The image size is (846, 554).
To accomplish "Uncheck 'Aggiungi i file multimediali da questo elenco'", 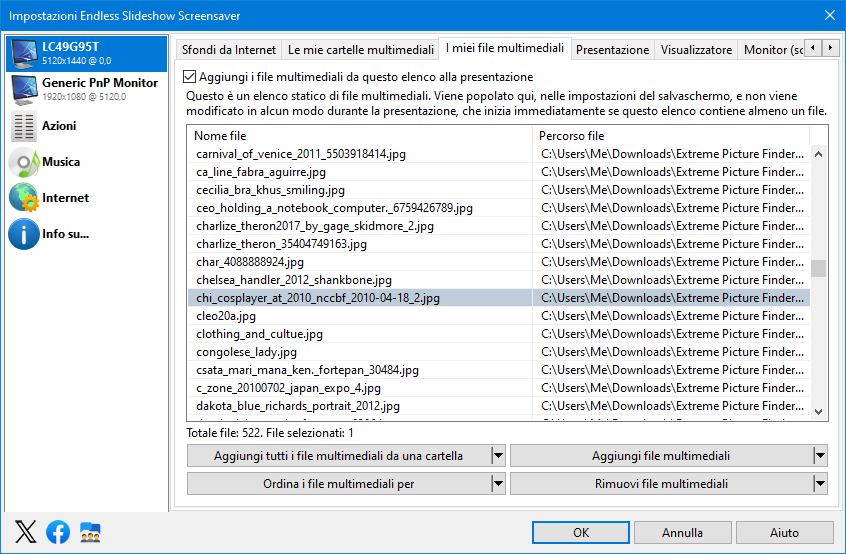I will (x=189, y=77).
